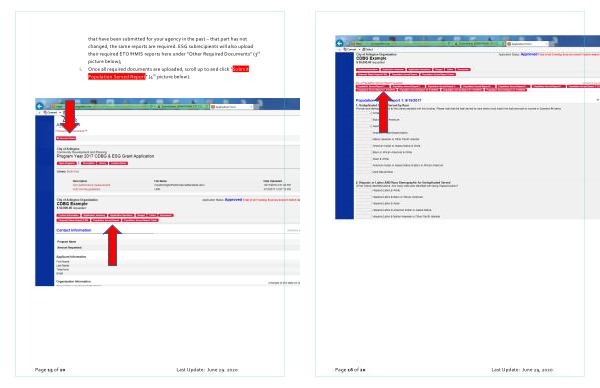This screenshot has height=388, width=600.
Task: Select the Application Form browser tab on right page
Action: 527,44
